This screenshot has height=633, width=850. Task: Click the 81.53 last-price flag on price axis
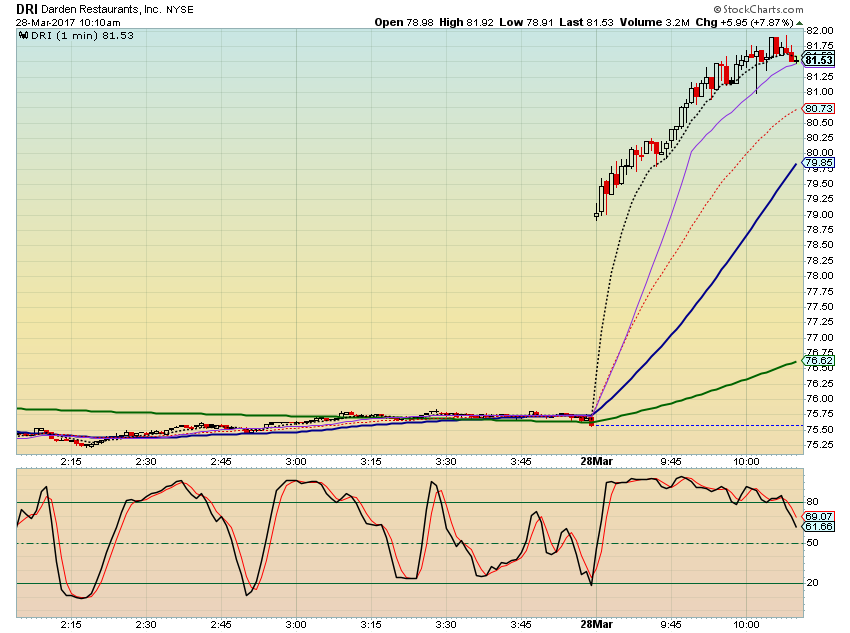coord(819,60)
